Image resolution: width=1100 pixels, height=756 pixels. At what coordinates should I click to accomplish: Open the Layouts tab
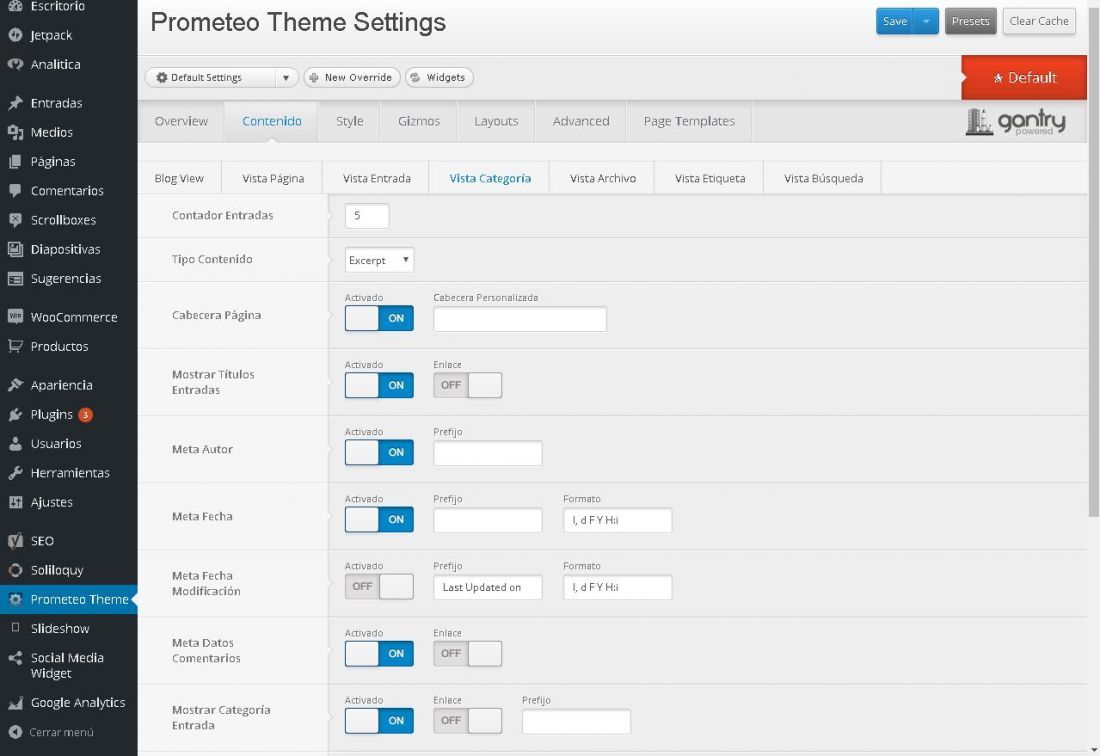click(496, 121)
